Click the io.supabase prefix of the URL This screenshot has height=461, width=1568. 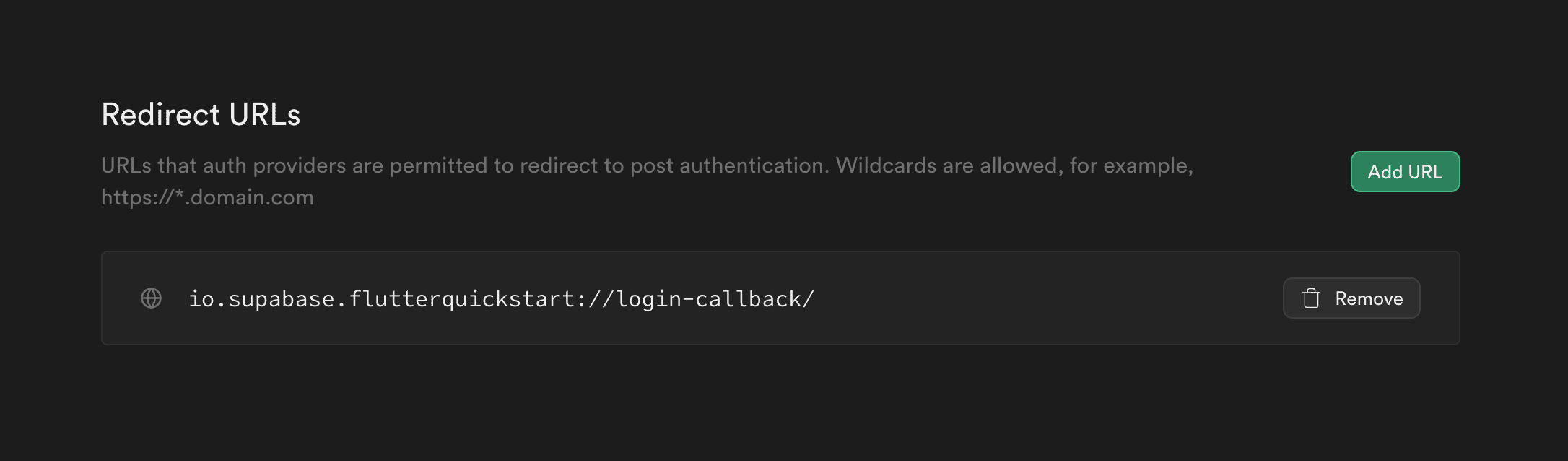click(261, 299)
